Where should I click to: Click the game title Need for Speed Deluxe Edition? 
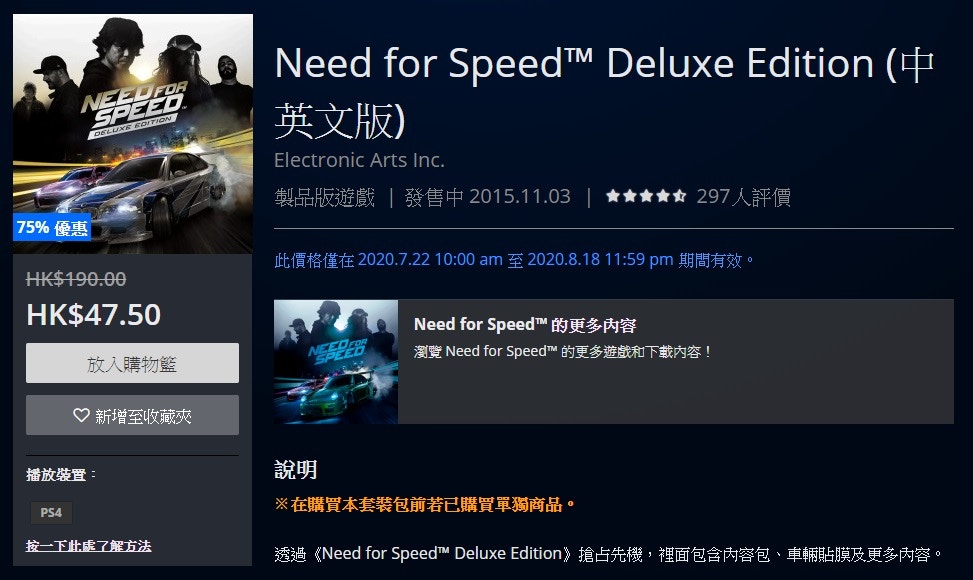coord(604,92)
